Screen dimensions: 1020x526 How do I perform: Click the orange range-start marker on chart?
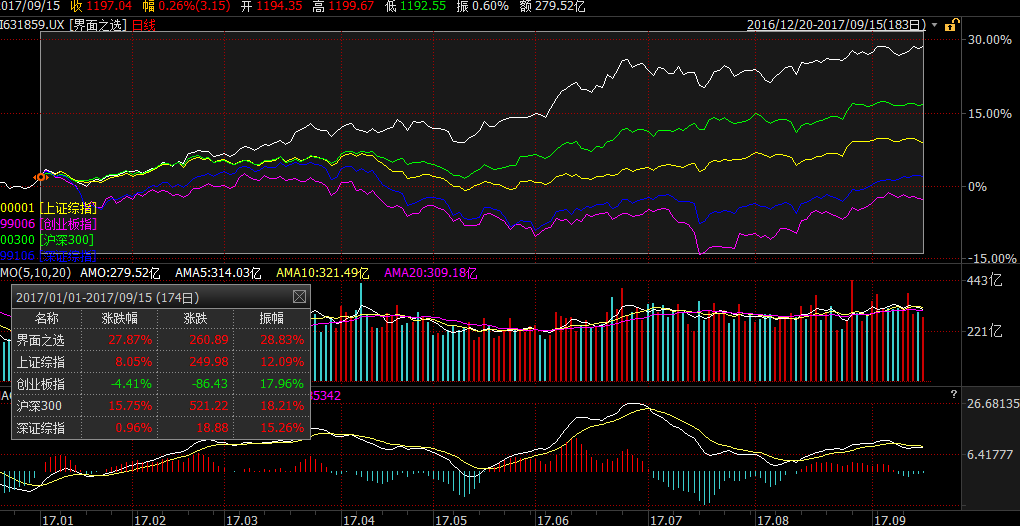pyautogui.click(x=41, y=177)
